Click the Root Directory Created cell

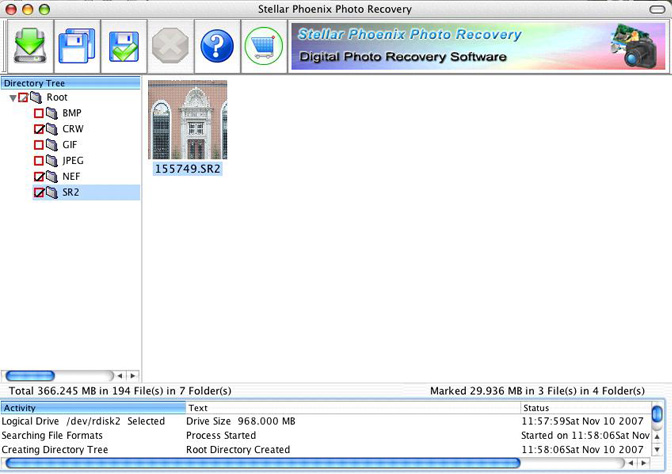[x=238, y=450]
